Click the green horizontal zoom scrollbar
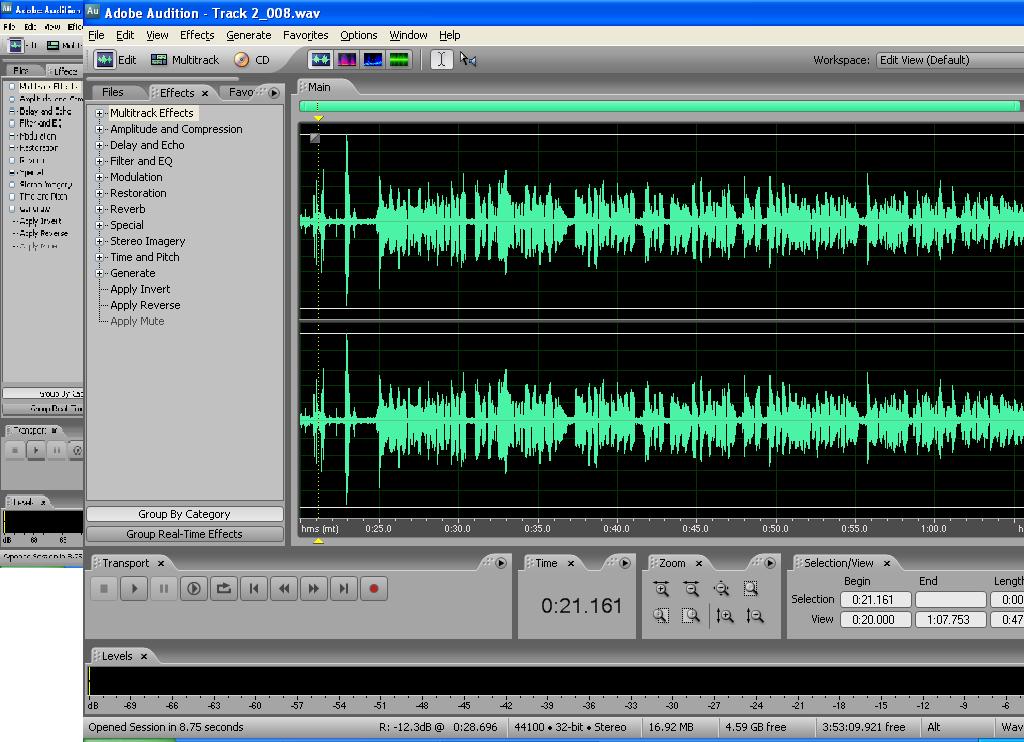This screenshot has width=1024, height=742. [658, 106]
